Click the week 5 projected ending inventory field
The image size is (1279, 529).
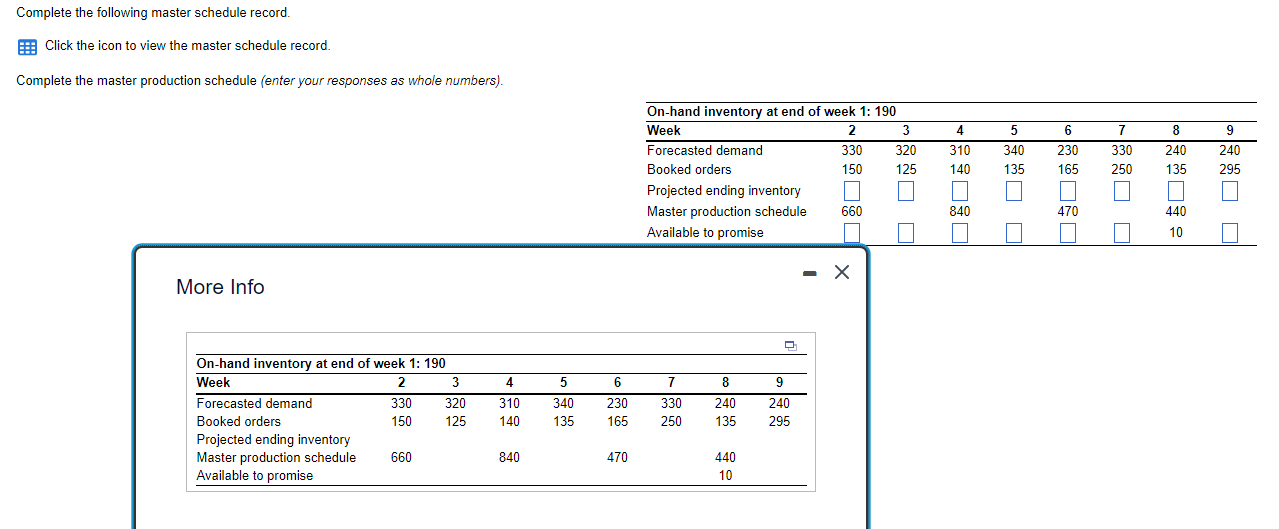point(1014,191)
